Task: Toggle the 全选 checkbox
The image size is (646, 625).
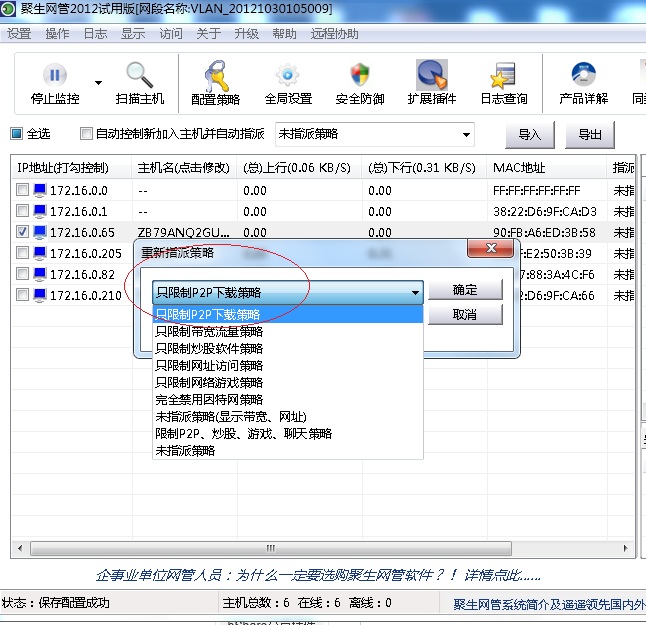Action: click(x=16, y=134)
